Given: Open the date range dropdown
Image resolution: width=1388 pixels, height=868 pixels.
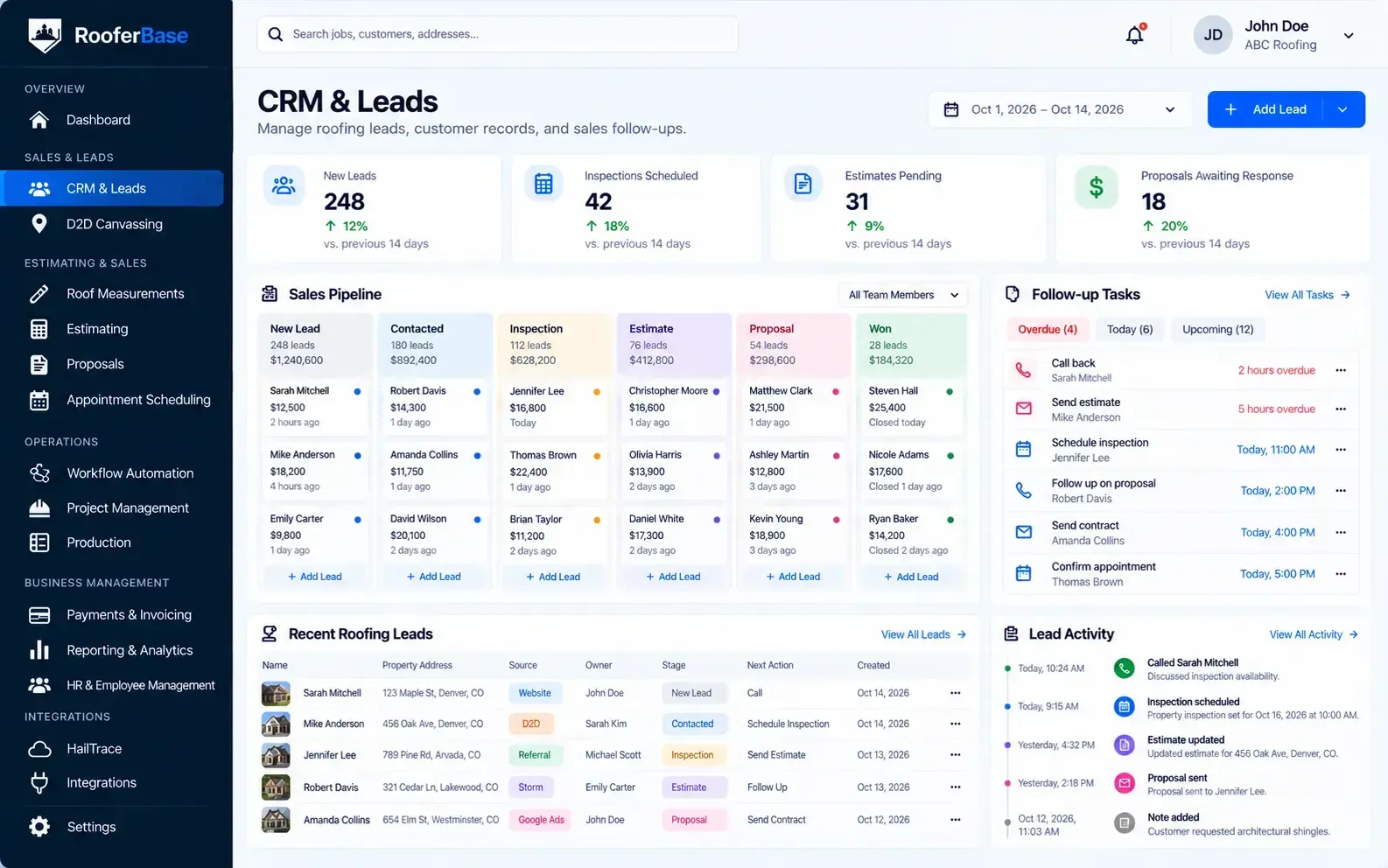Looking at the screenshot, I should point(1061,109).
